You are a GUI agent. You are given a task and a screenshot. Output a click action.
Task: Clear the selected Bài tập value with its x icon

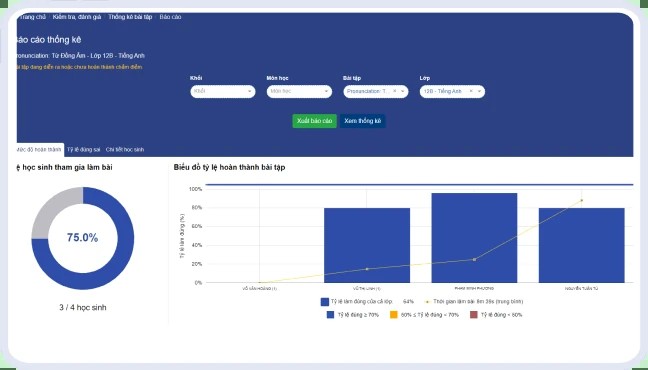coord(394,91)
